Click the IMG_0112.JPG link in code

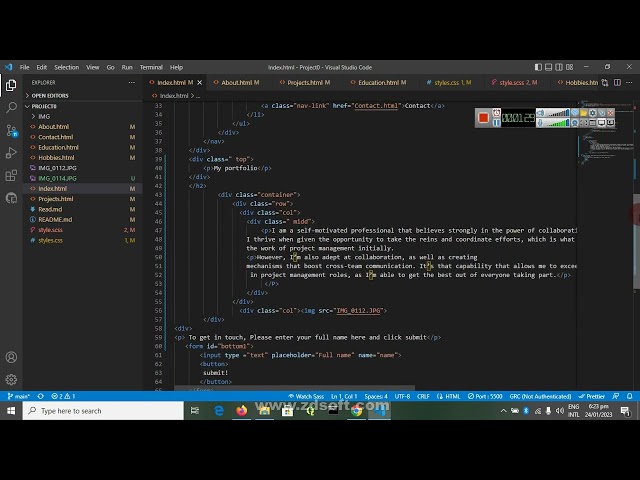359,311
